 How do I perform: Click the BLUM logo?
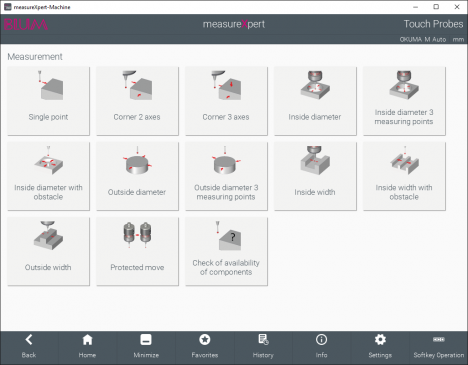pyautogui.click(x=26, y=25)
